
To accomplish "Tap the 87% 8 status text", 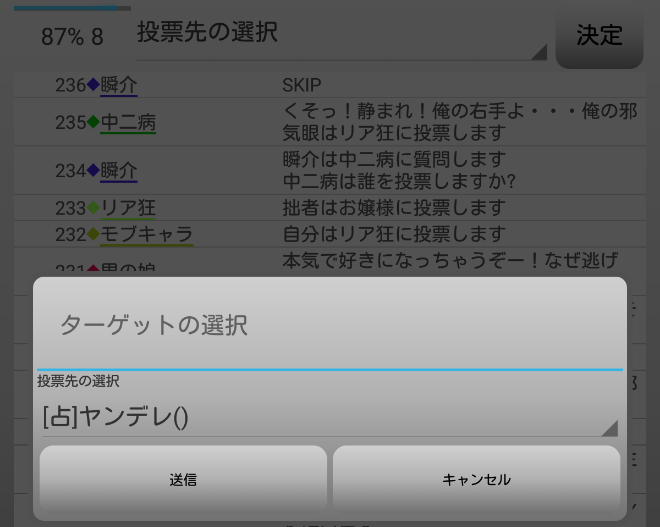I will click(72, 37).
